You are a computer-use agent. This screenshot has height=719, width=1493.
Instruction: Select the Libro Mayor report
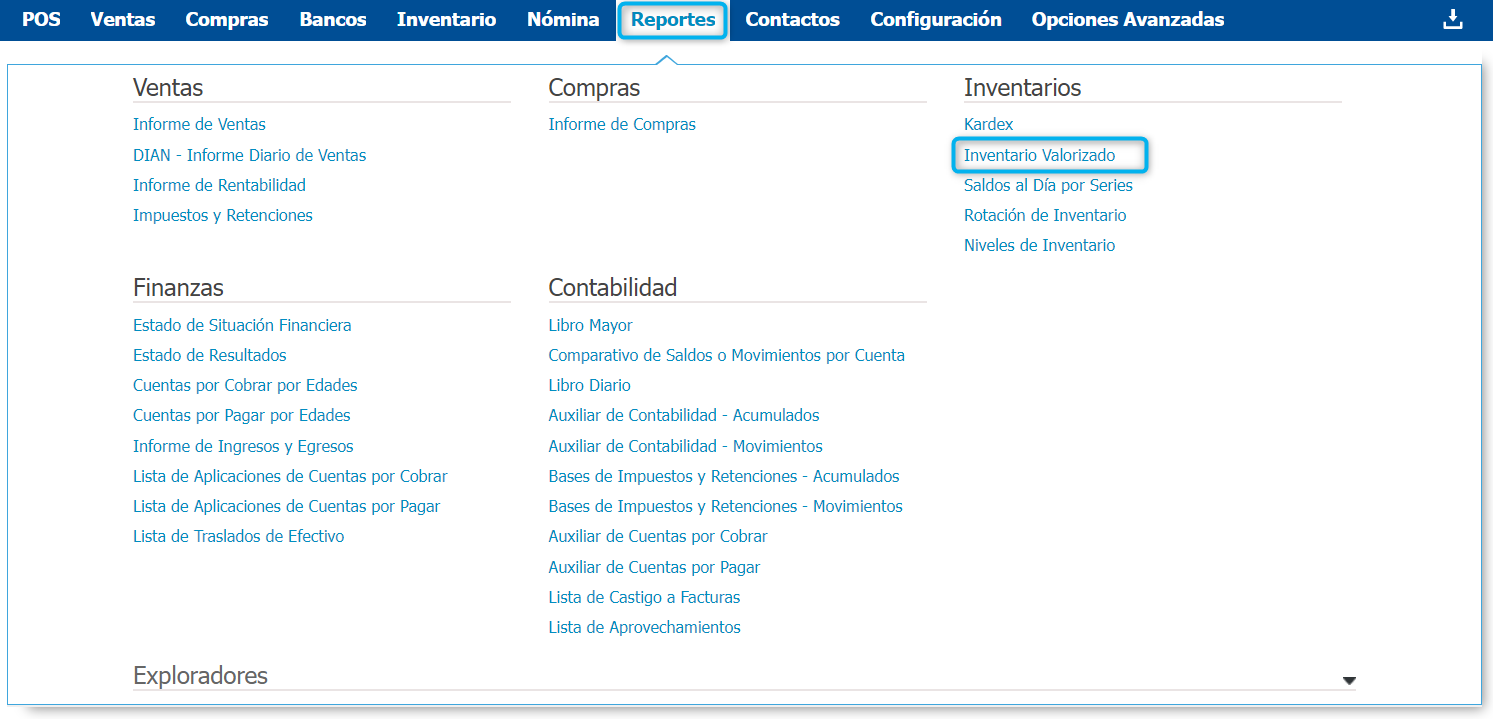[x=590, y=325]
